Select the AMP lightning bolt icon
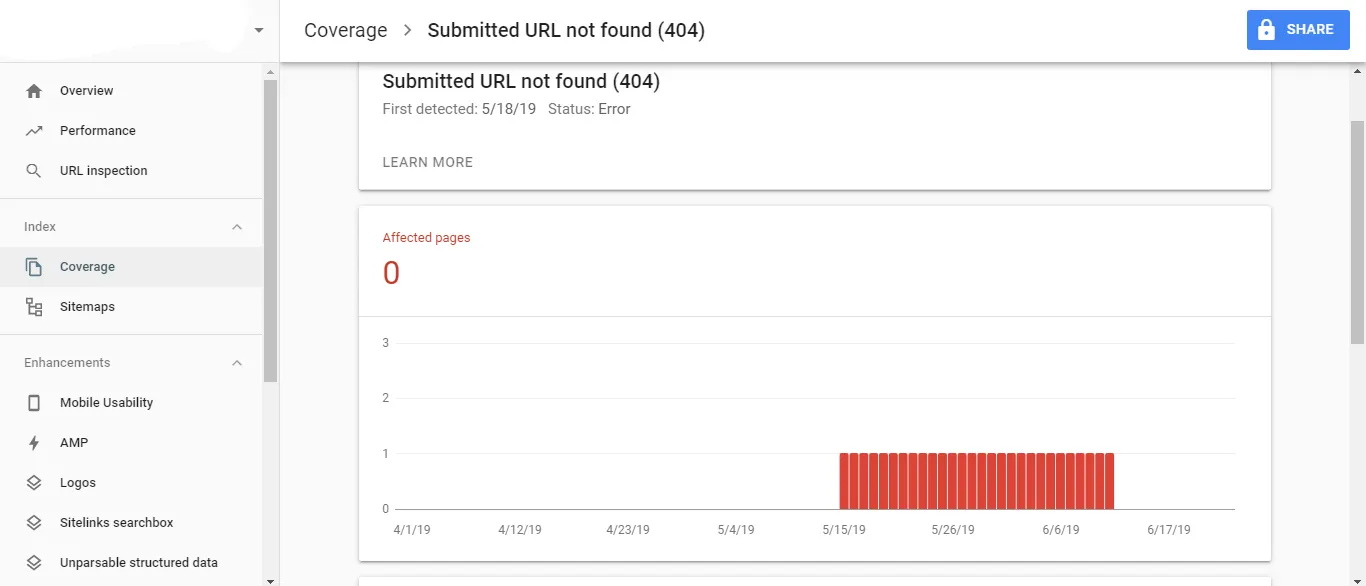Viewport: 1366px width, 586px height. pos(33,442)
